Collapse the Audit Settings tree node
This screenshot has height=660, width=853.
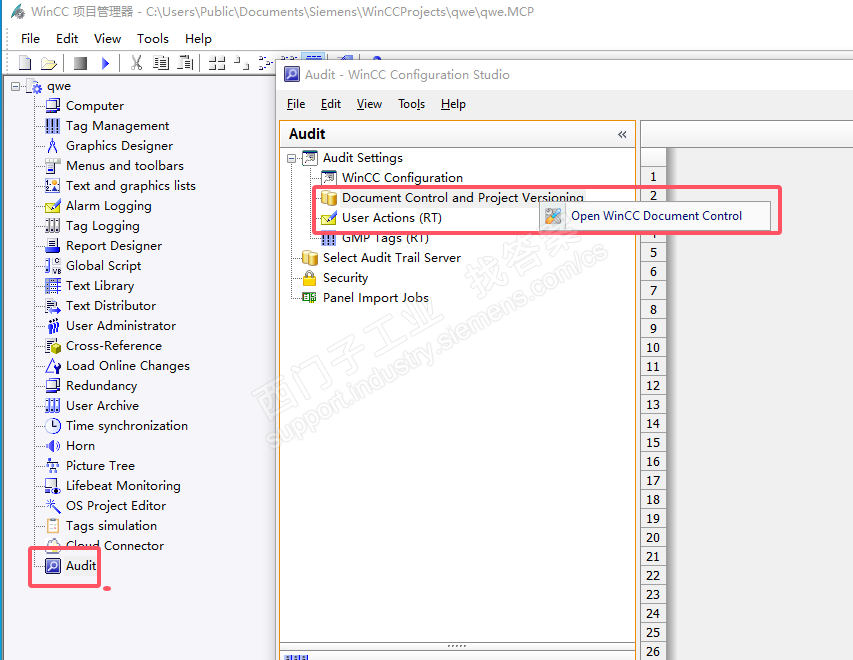coord(292,158)
